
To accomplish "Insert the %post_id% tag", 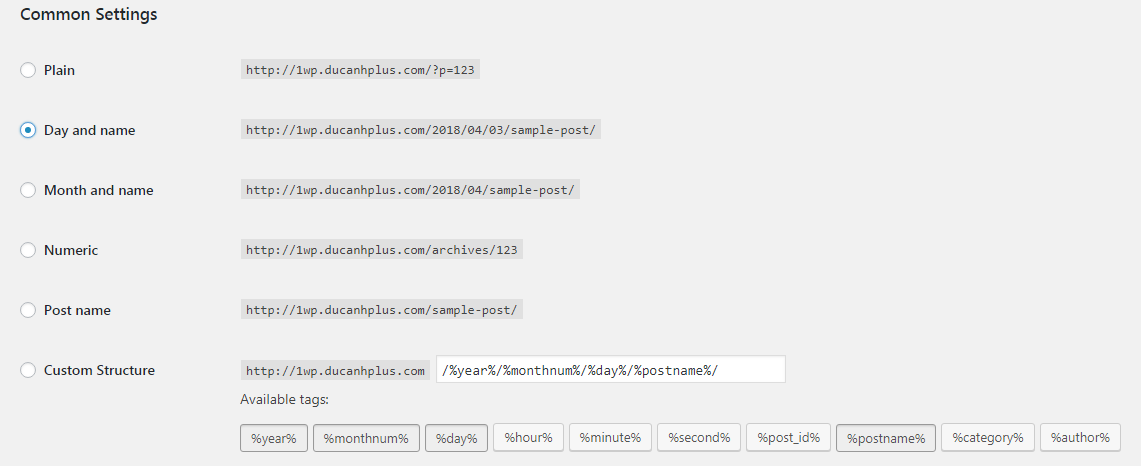I will tap(788, 437).
